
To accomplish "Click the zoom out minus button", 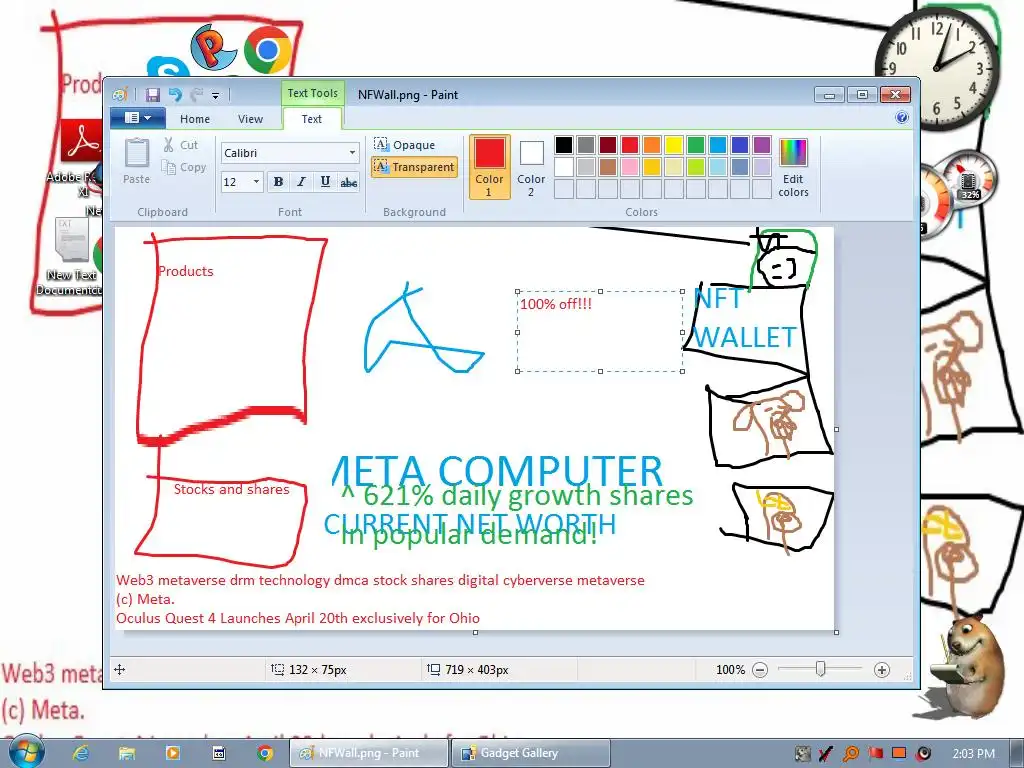I will [760, 669].
